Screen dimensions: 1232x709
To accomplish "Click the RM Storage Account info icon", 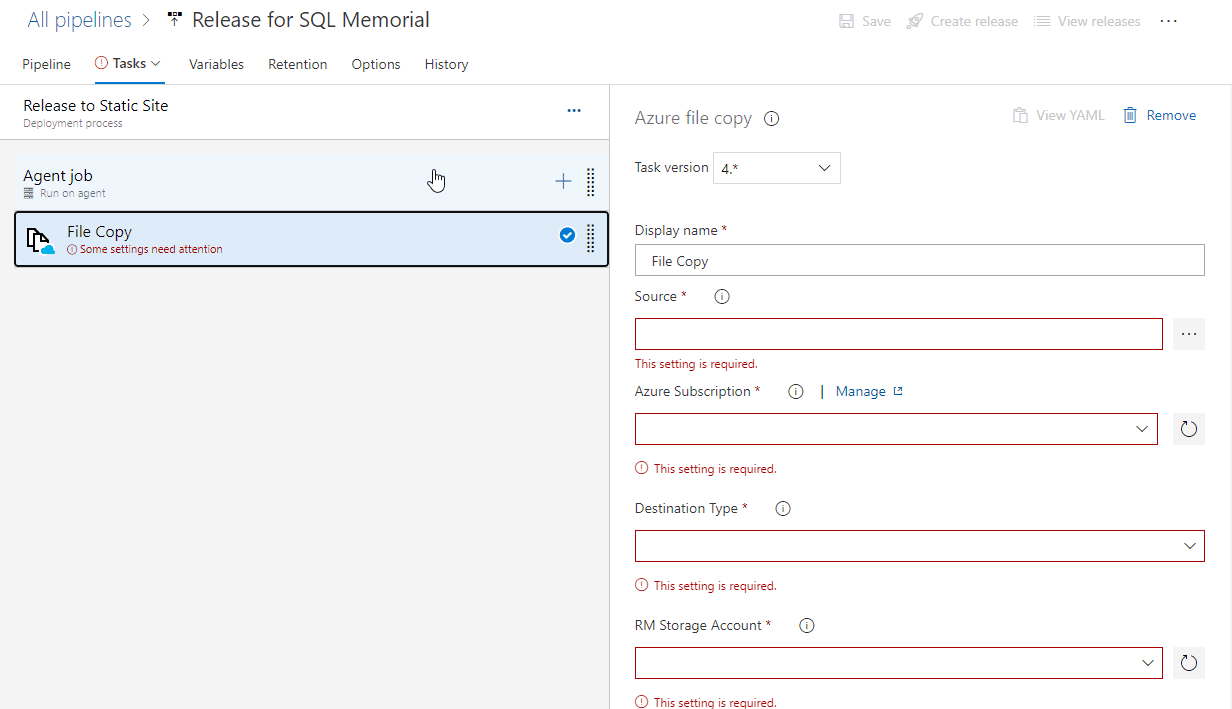I will (807, 626).
